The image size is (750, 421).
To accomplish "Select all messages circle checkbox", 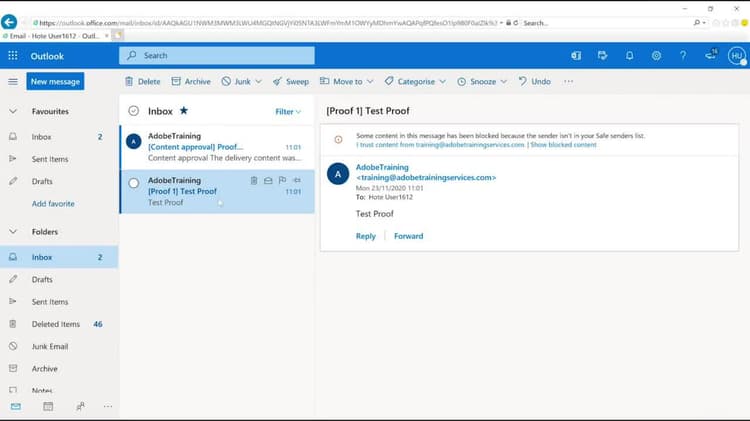I will click(133, 111).
